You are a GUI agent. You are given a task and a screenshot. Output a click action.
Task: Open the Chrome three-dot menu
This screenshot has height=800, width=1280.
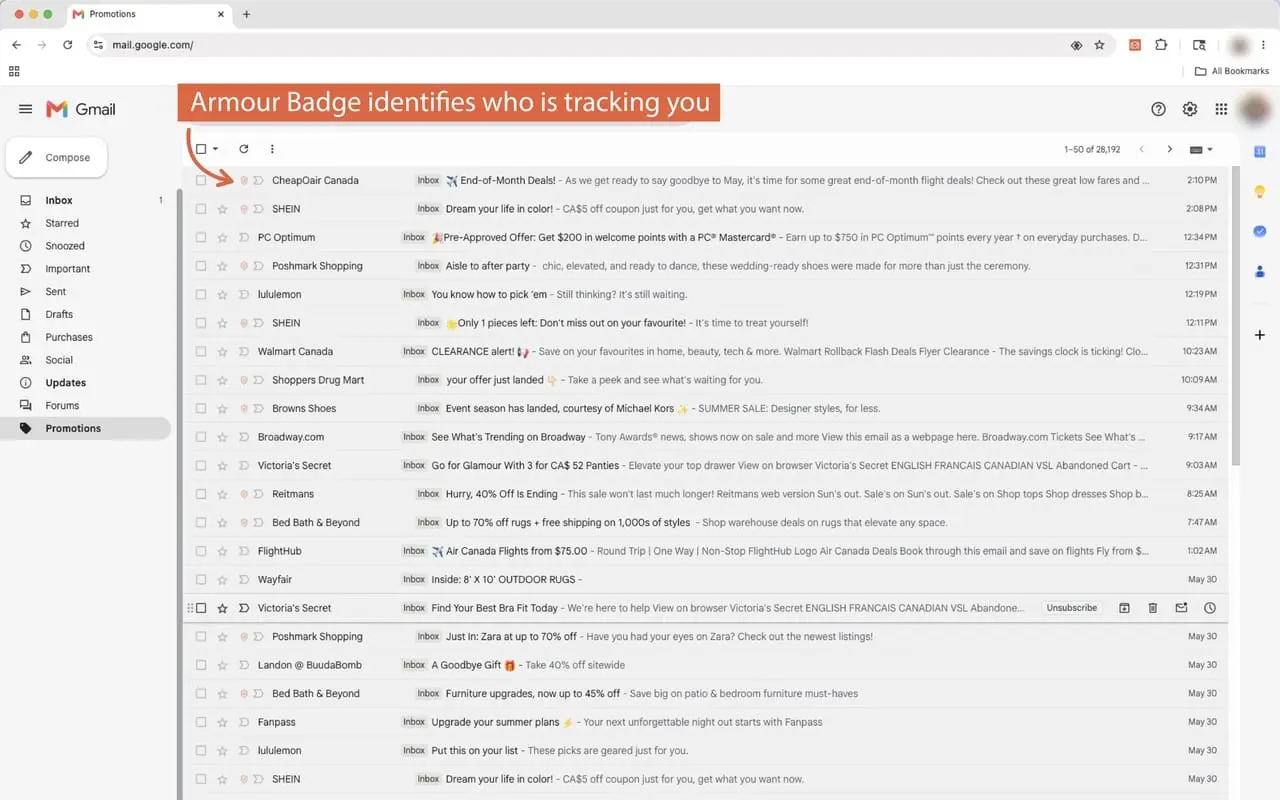(1265, 45)
